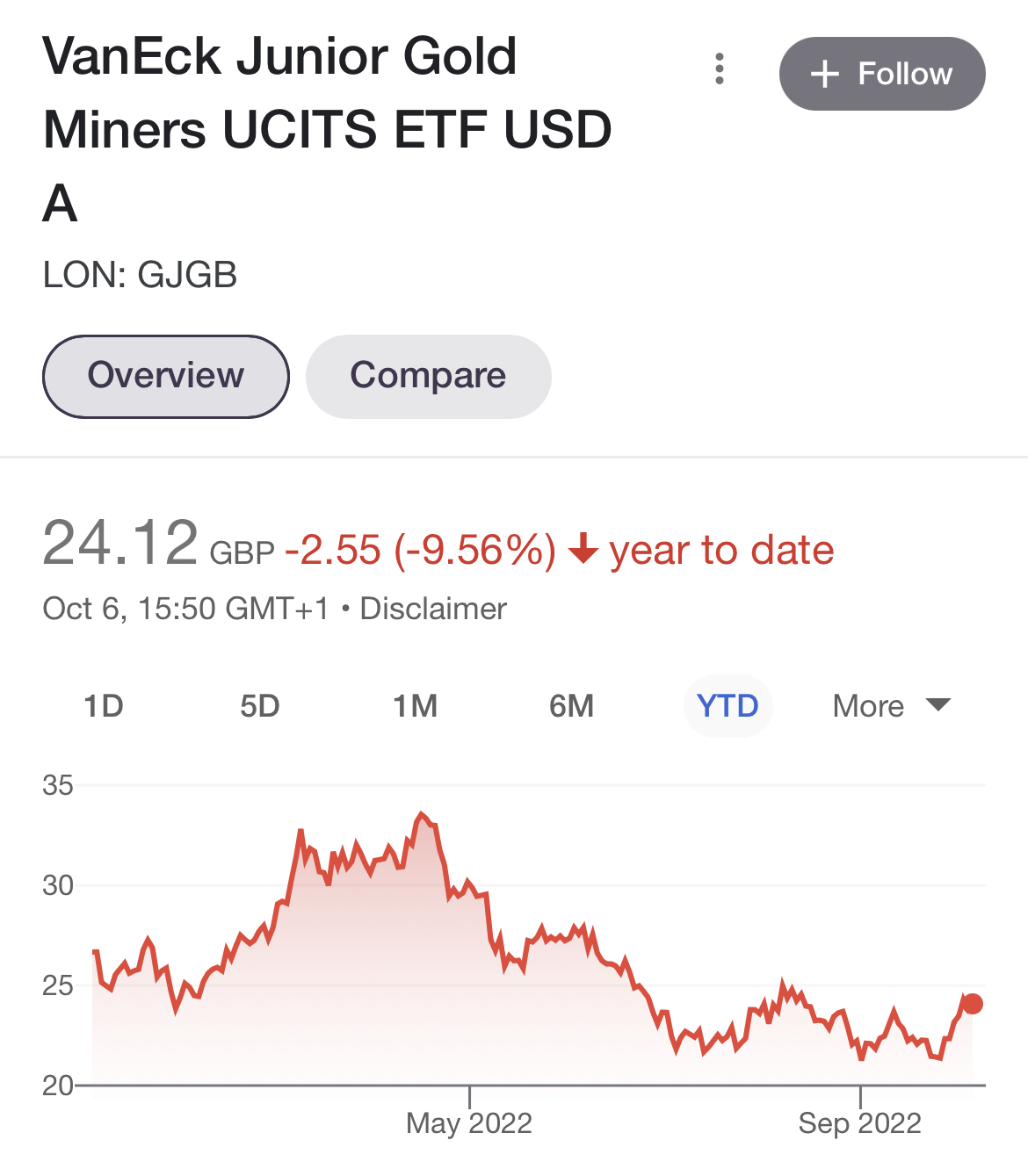
Task: Select the 1D time range
Action: pyautogui.click(x=104, y=706)
